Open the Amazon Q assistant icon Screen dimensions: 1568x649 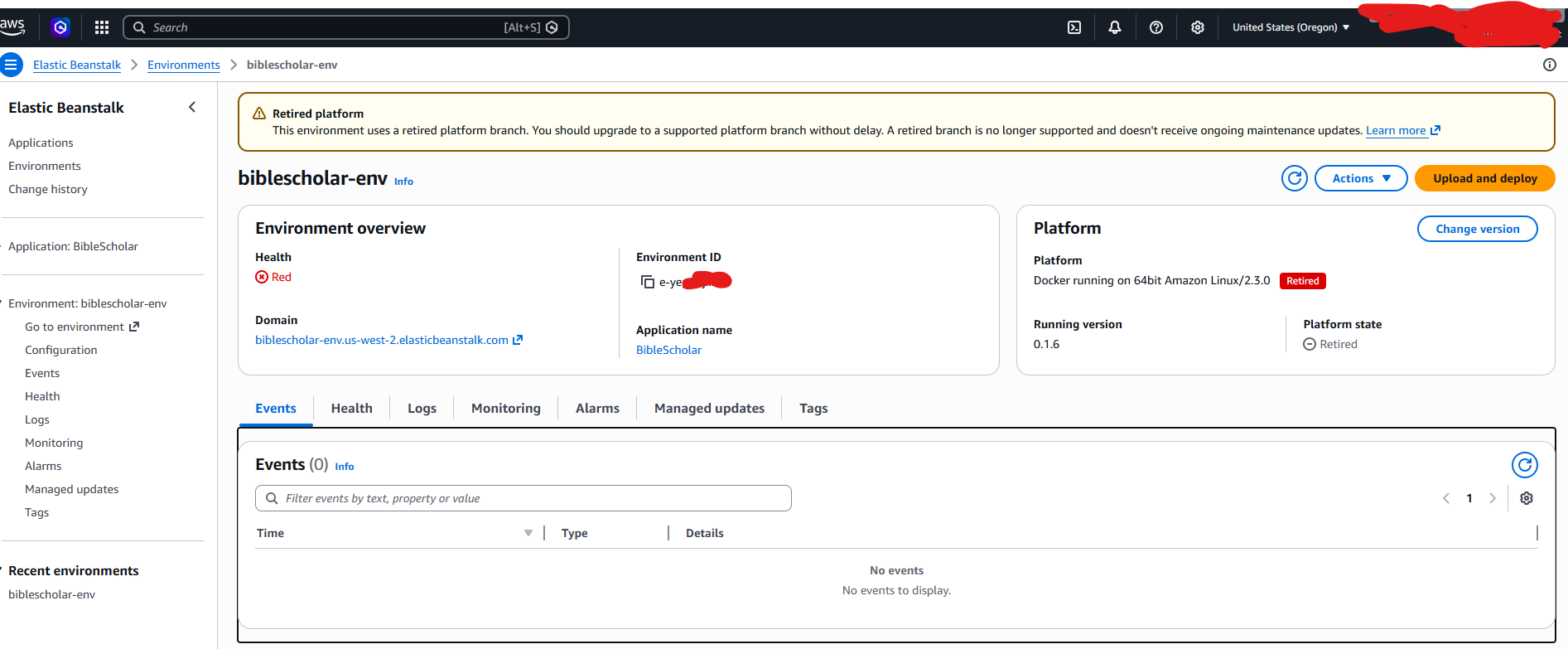(x=60, y=27)
